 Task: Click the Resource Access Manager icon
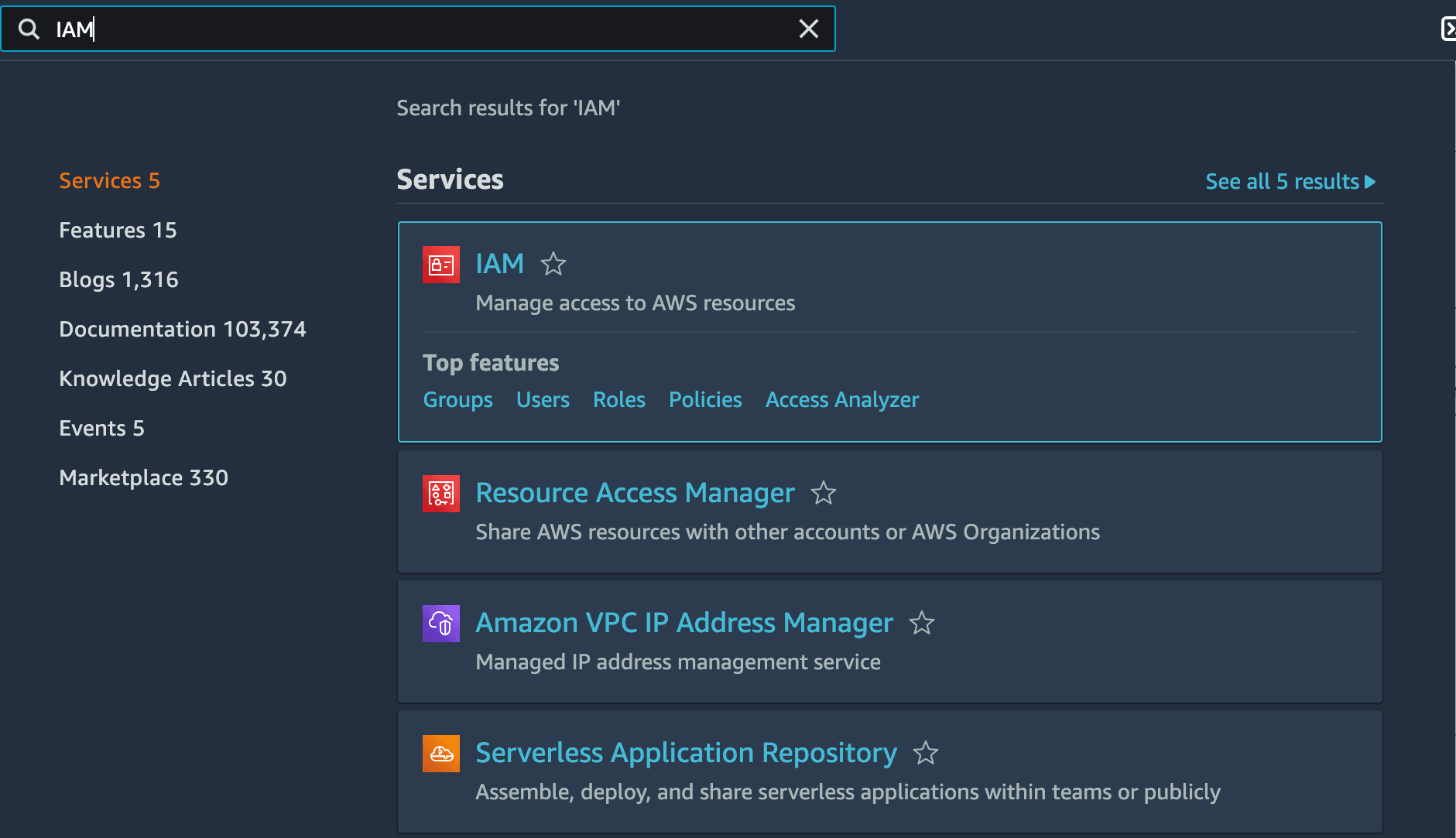441,494
